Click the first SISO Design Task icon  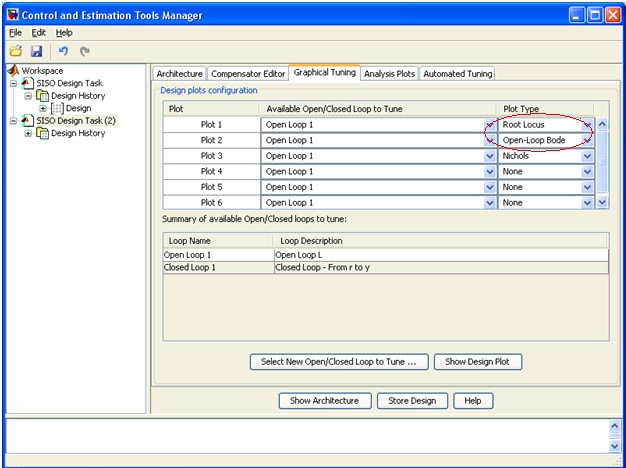pyautogui.click(x=27, y=83)
